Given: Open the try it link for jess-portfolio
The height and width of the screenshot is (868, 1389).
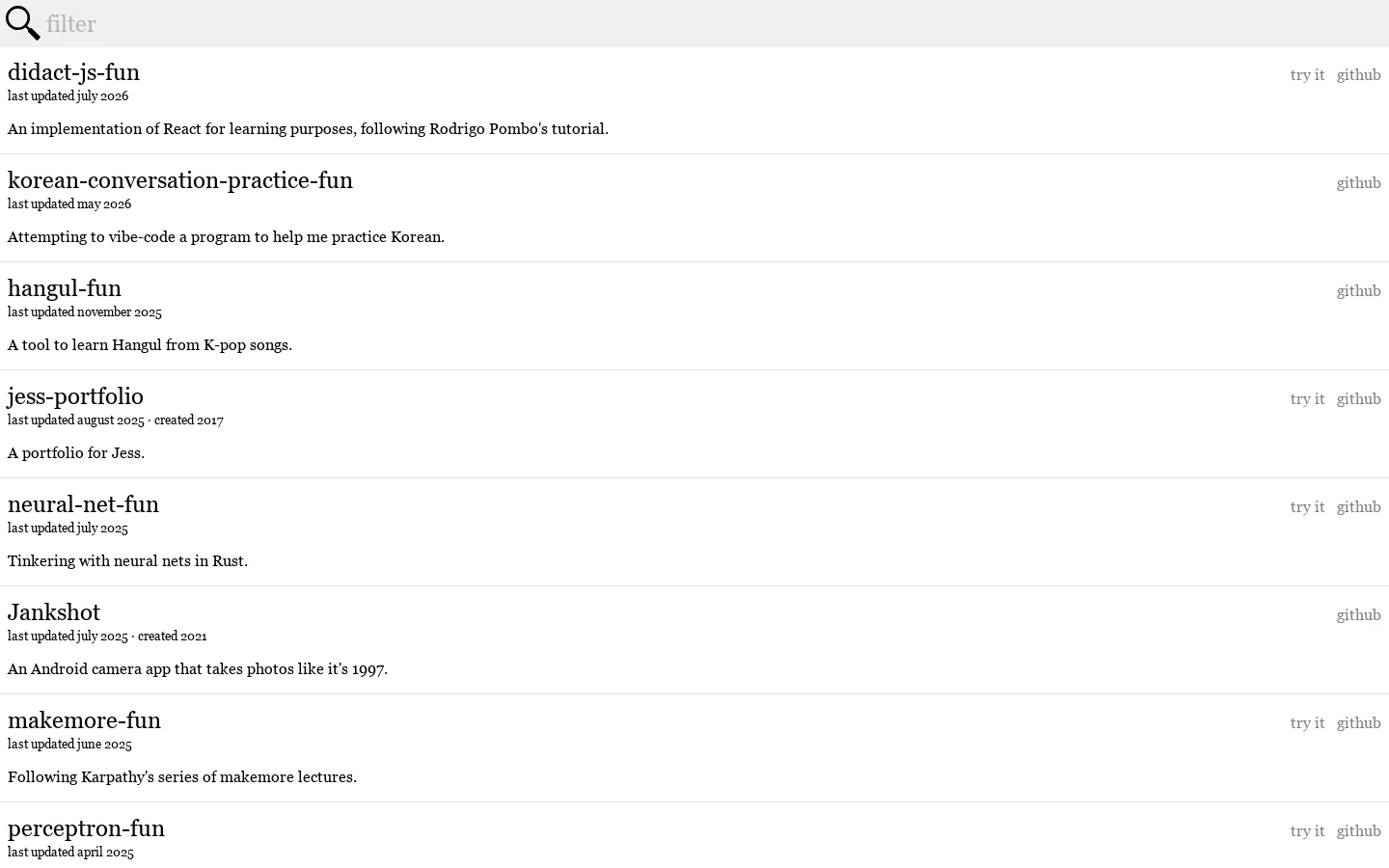Looking at the screenshot, I should point(1307,398).
